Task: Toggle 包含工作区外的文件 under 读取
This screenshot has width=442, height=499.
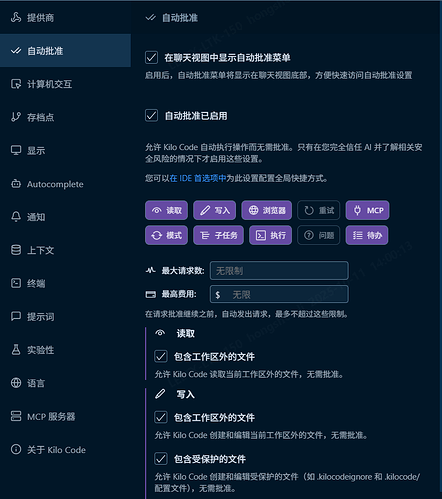Action: tap(161, 356)
